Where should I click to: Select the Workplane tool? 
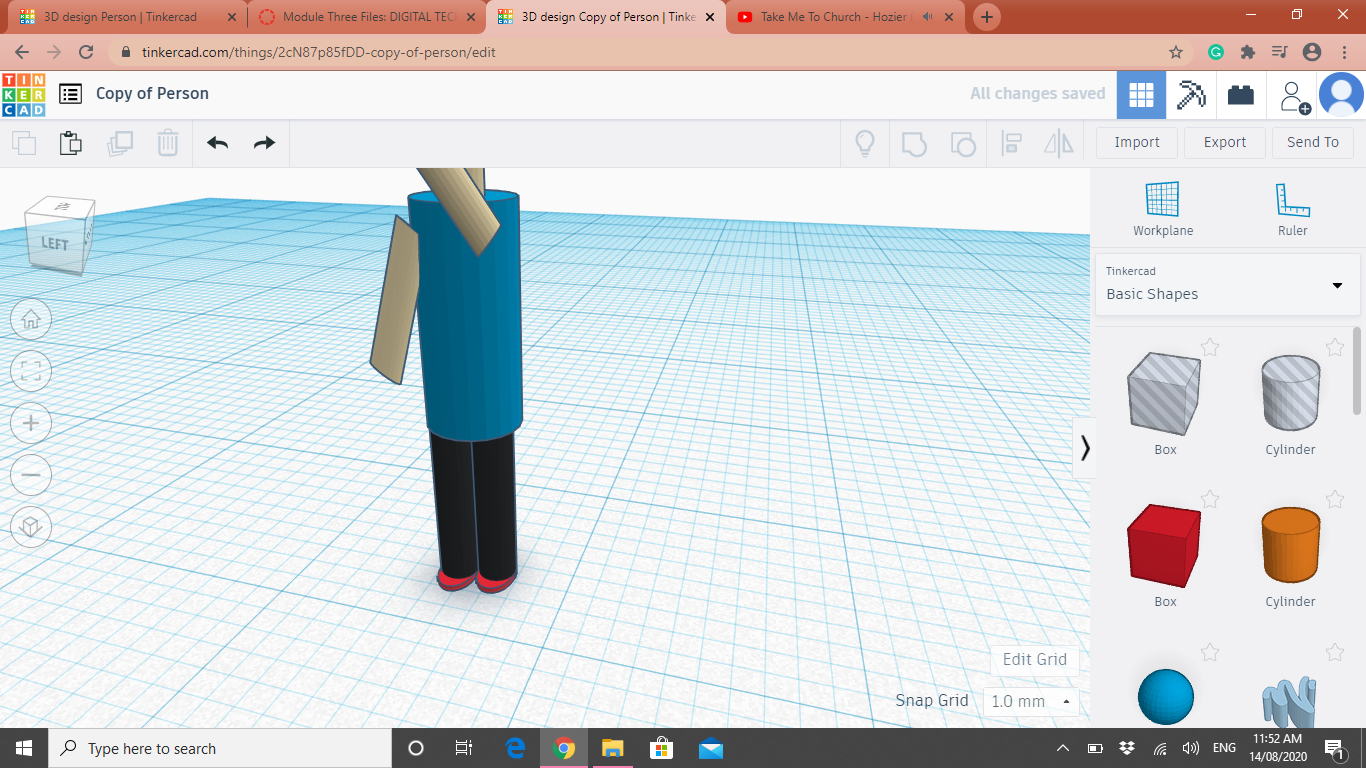pos(1163,210)
